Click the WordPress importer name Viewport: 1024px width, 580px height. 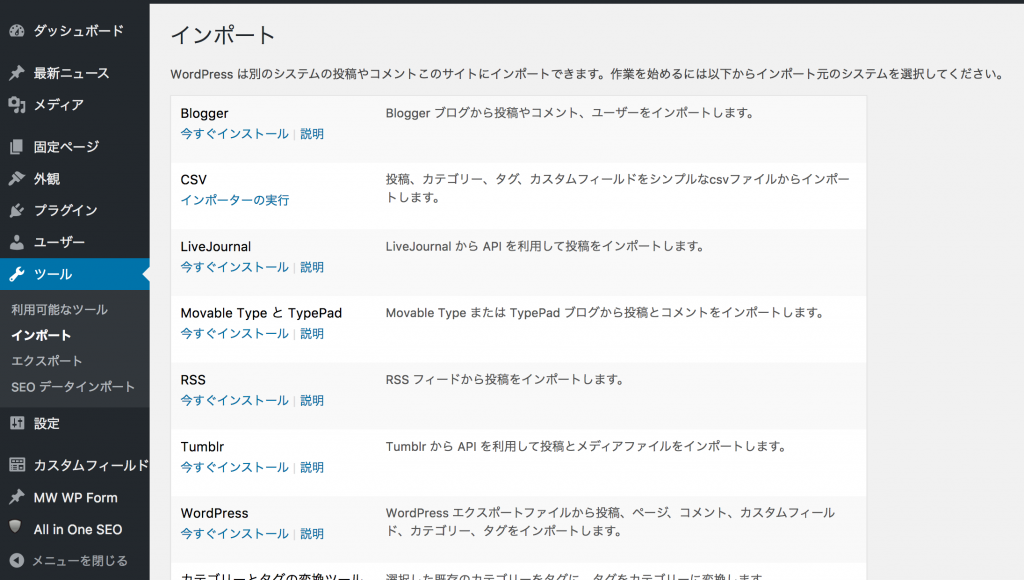pos(215,513)
